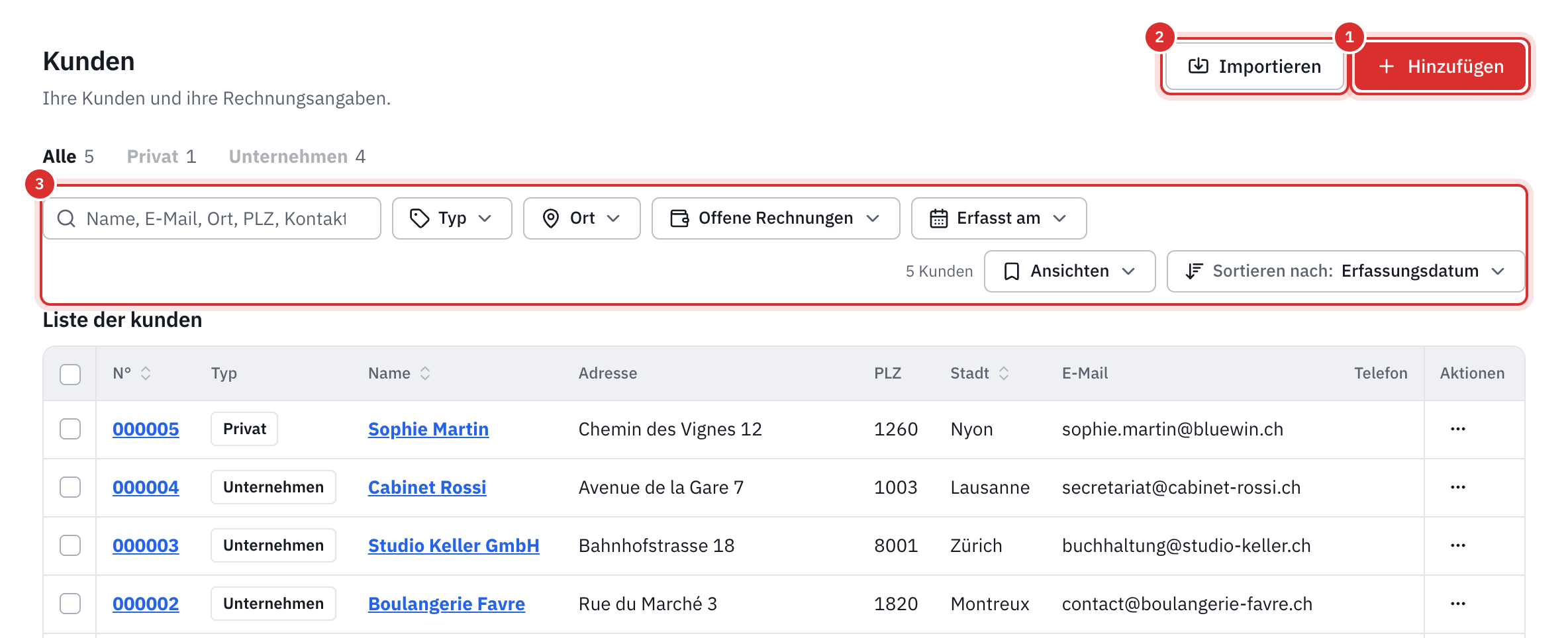The width and height of the screenshot is (1568, 638).
Task: Click the Privat type badge
Action: [x=244, y=429]
